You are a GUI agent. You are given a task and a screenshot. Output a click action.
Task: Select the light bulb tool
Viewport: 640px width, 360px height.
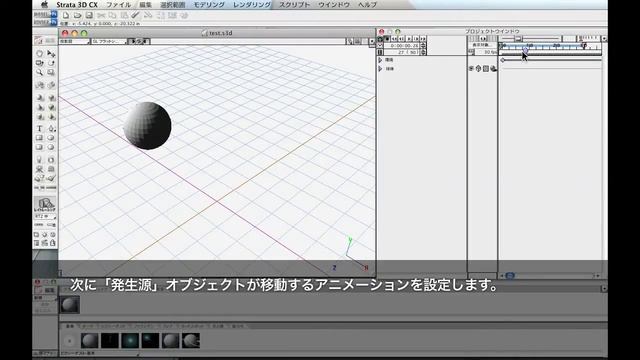click(x=40, y=160)
